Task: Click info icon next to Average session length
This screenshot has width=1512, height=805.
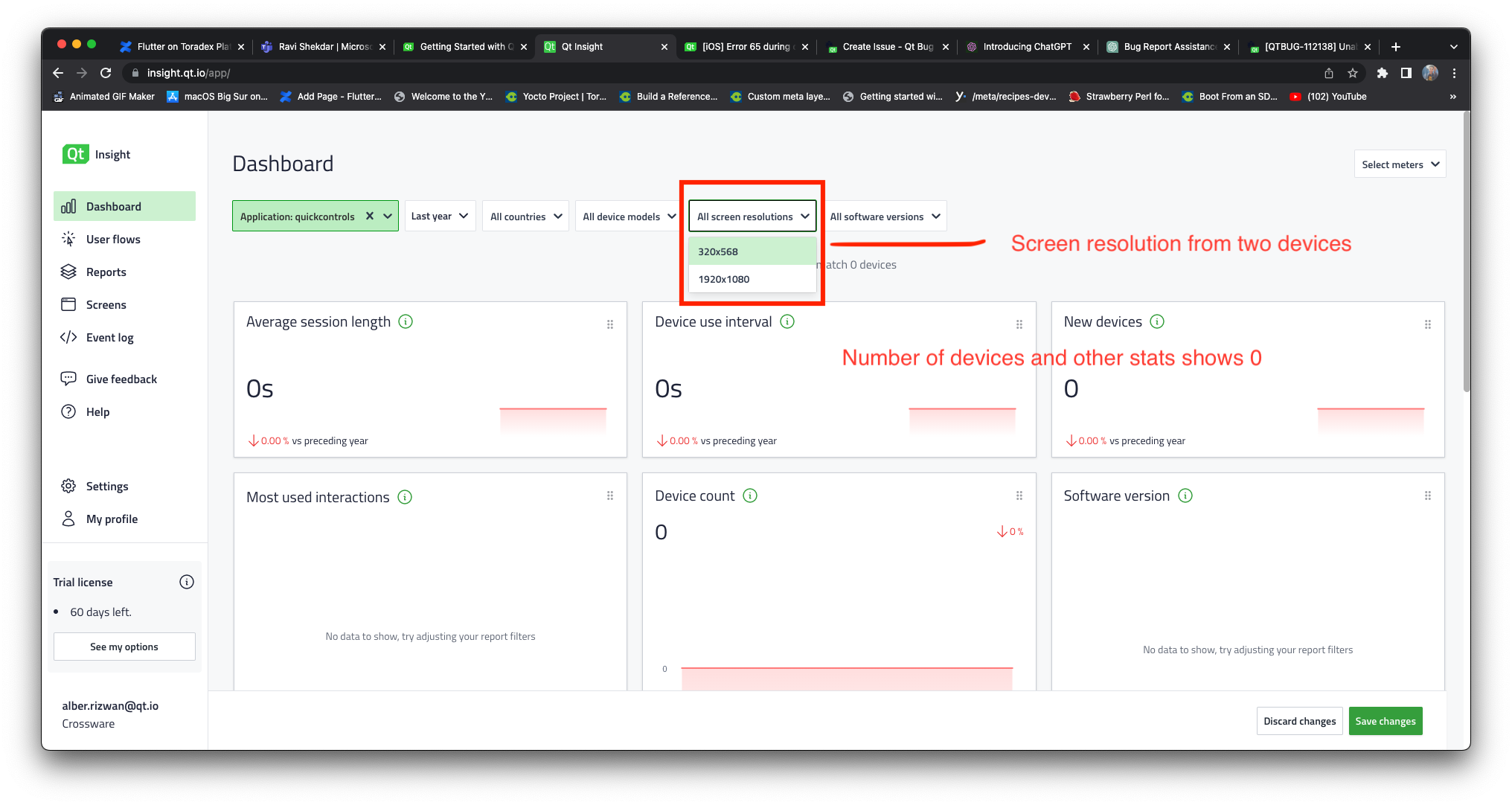Action: coord(406,321)
